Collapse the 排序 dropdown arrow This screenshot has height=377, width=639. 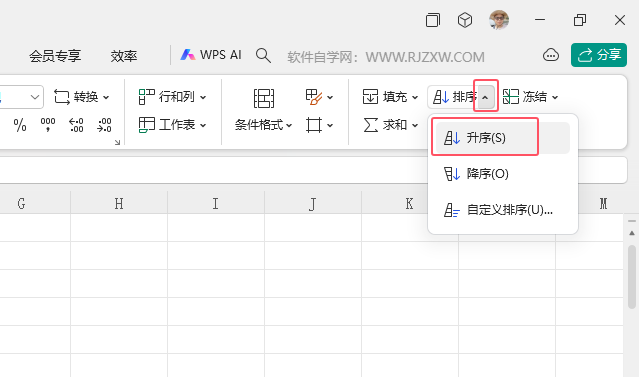(x=485, y=97)
